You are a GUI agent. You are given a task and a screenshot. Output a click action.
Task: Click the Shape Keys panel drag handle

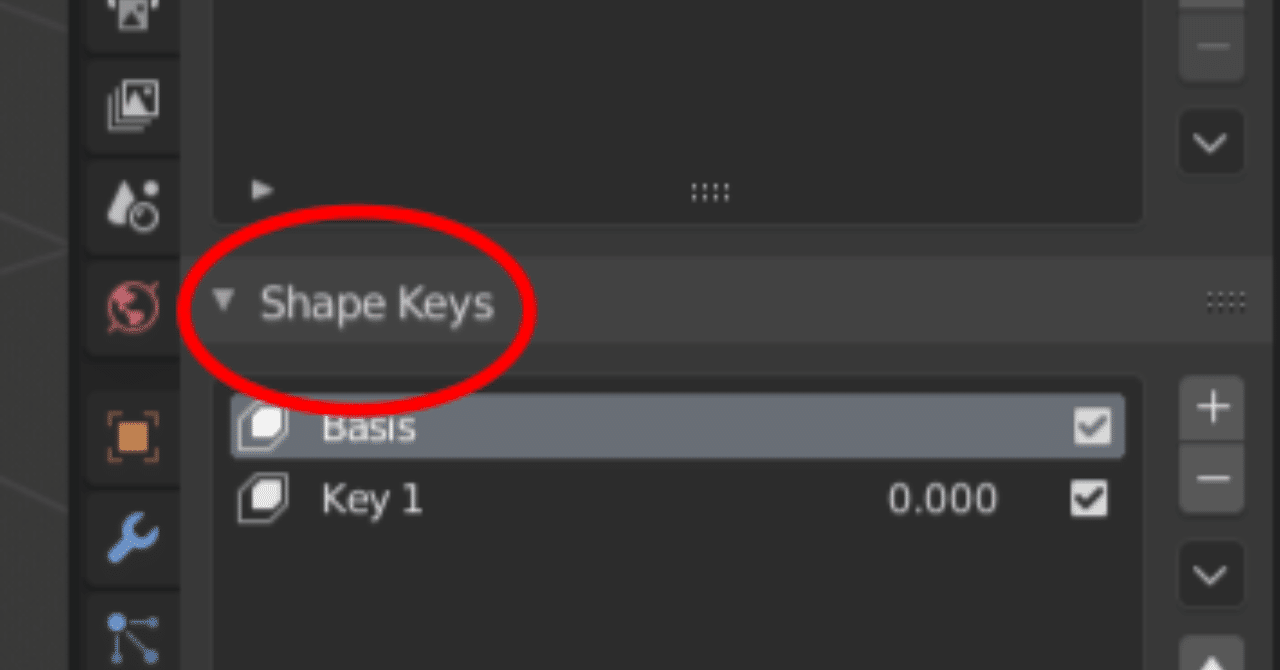pyautogui.click(x=1226, y=301)
